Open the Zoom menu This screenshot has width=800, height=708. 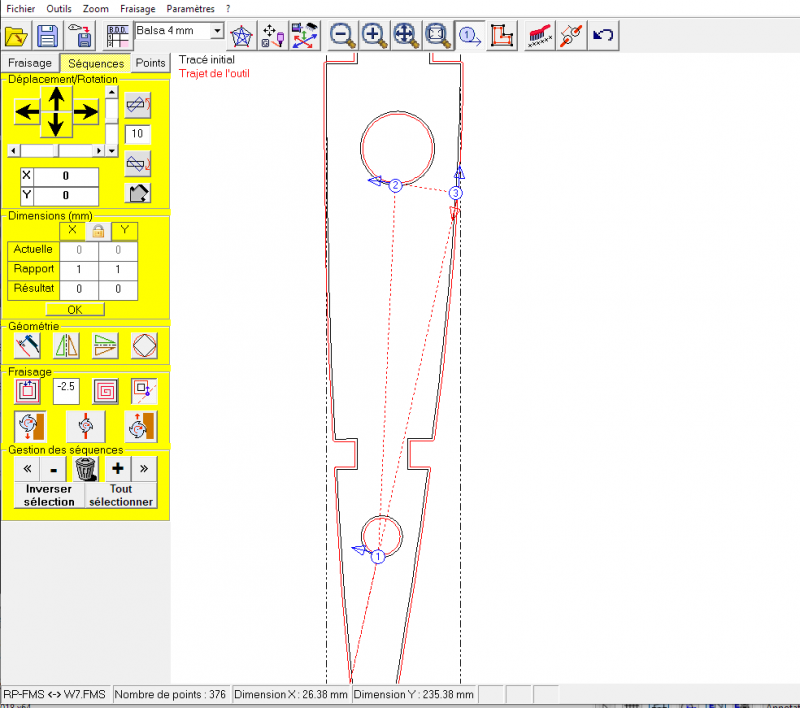coord(95,9)
